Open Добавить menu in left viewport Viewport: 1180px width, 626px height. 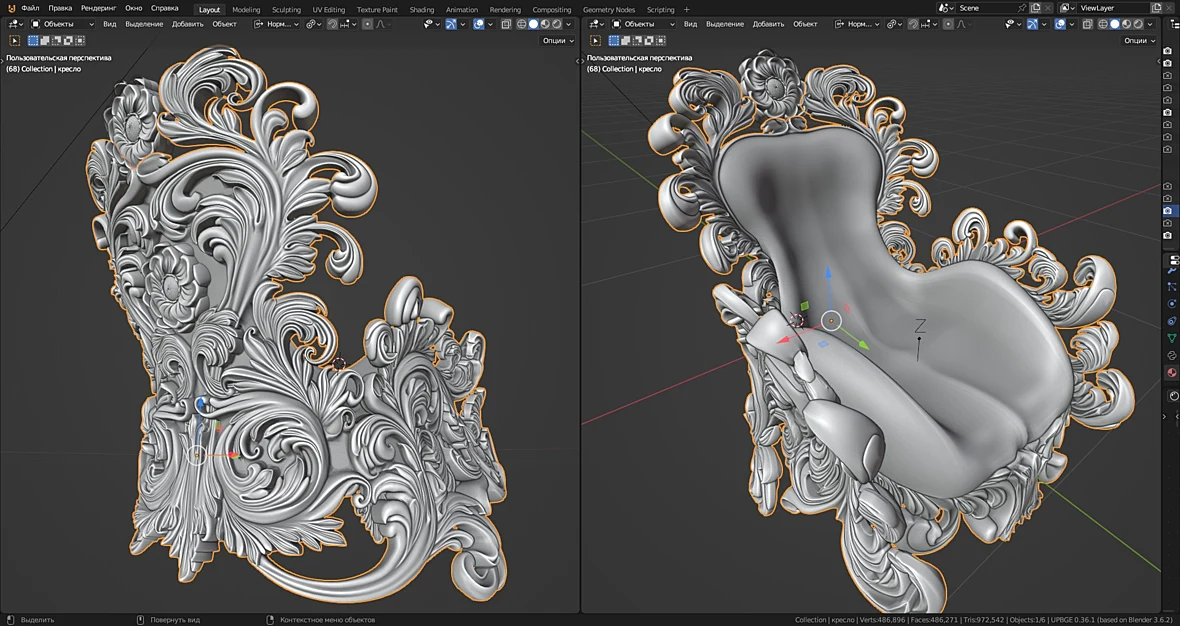click(187, 24)
